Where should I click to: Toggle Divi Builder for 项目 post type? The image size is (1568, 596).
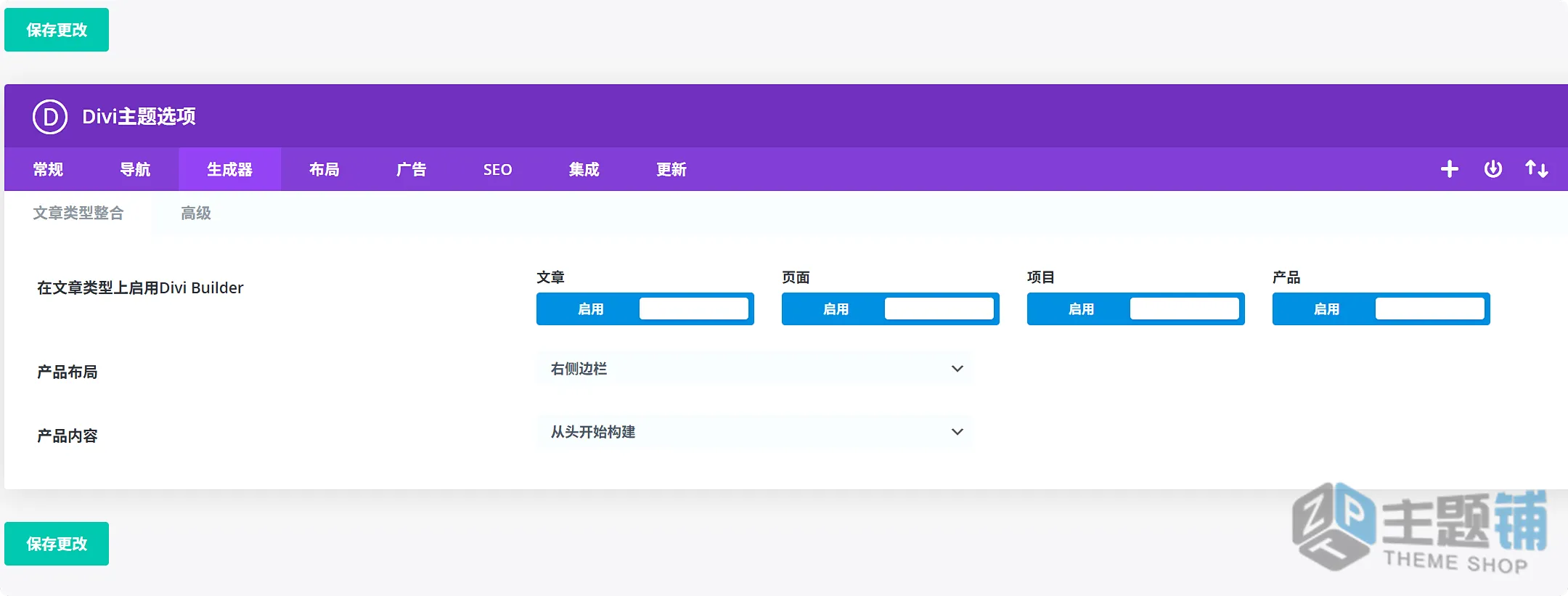(x=1136, y=309)
